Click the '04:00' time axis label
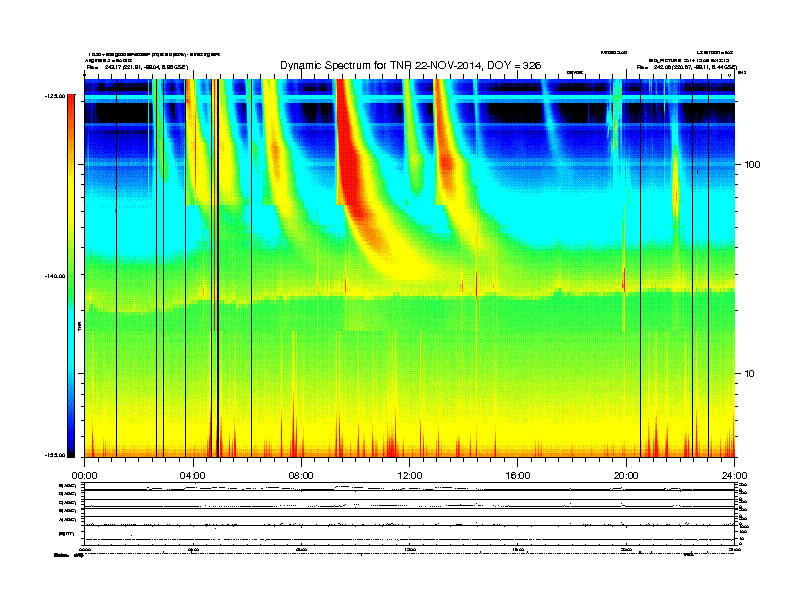 [193, 476]
